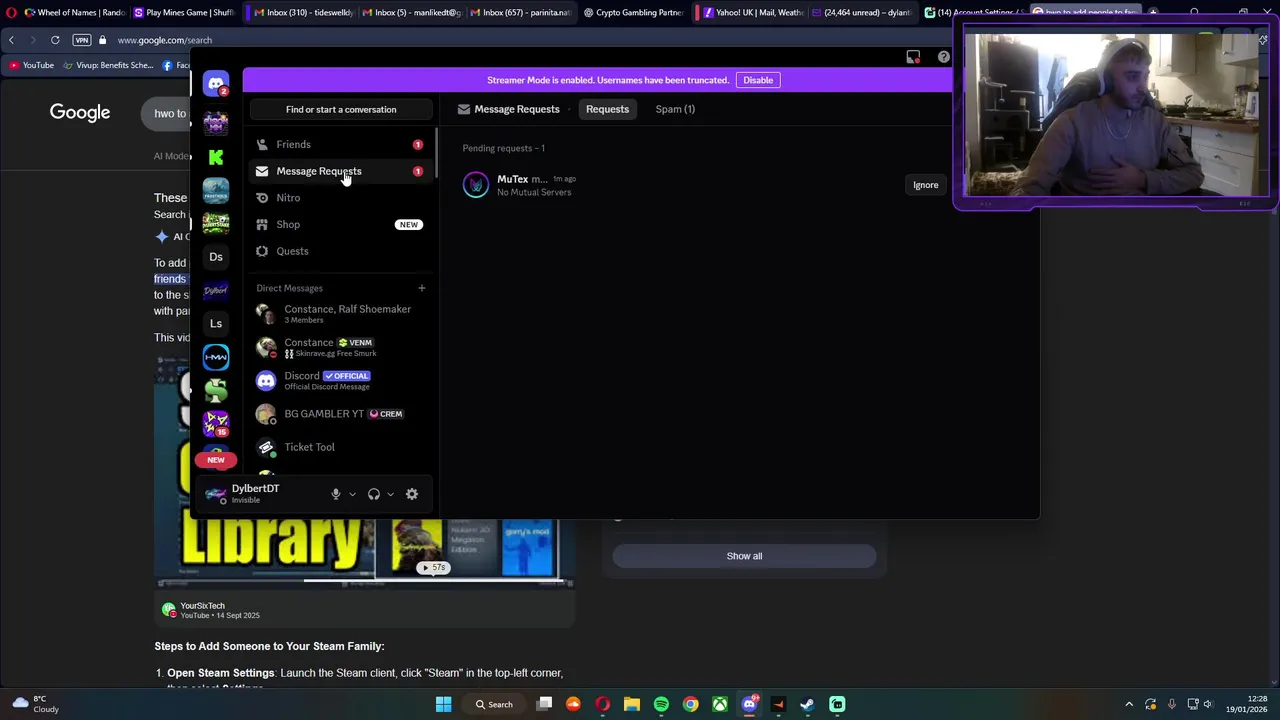
Task: Go back in the Opera browser
Action: (x=11, y=40)
